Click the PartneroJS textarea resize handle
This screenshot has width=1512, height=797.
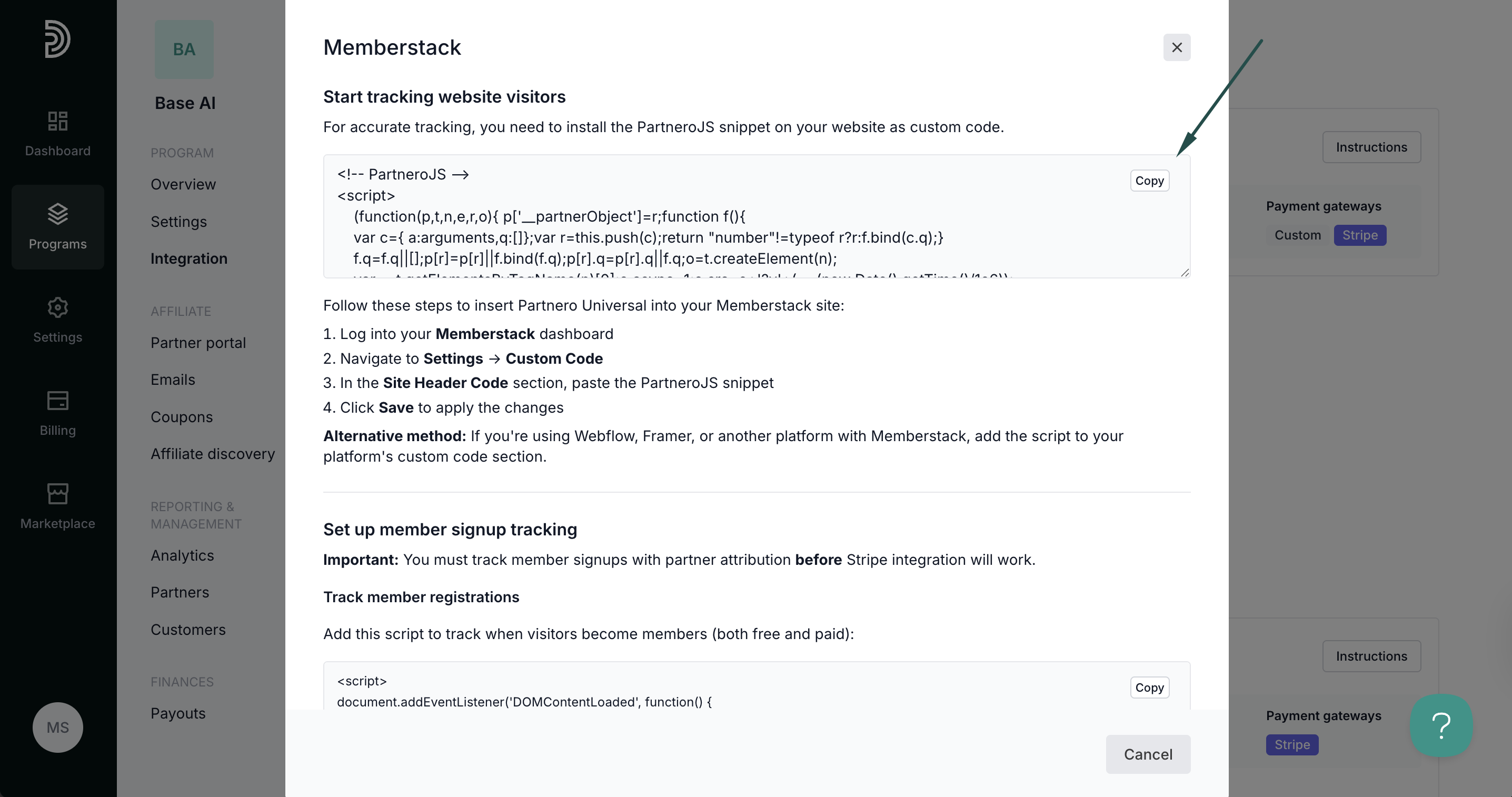[1185, 272]
